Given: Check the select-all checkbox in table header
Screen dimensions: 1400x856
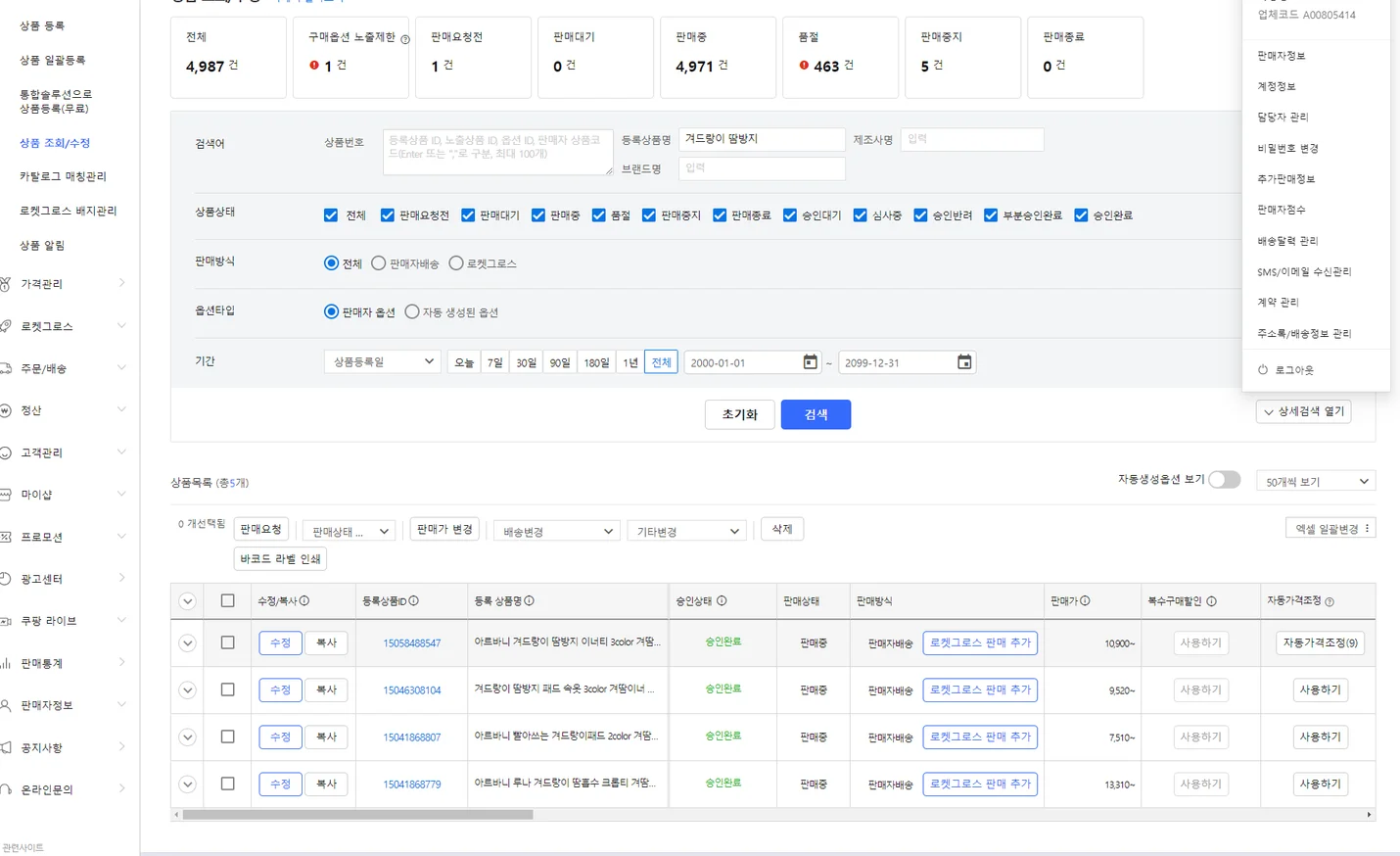Looking at the screenshot, I should point(228,600).
